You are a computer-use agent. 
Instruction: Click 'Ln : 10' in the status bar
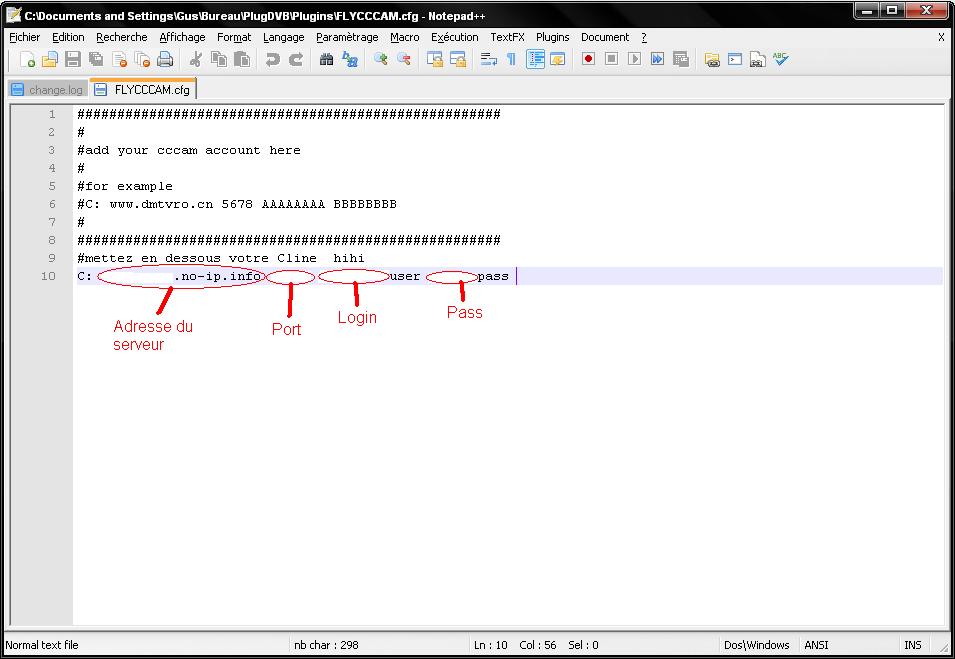(x=490, y=645)
